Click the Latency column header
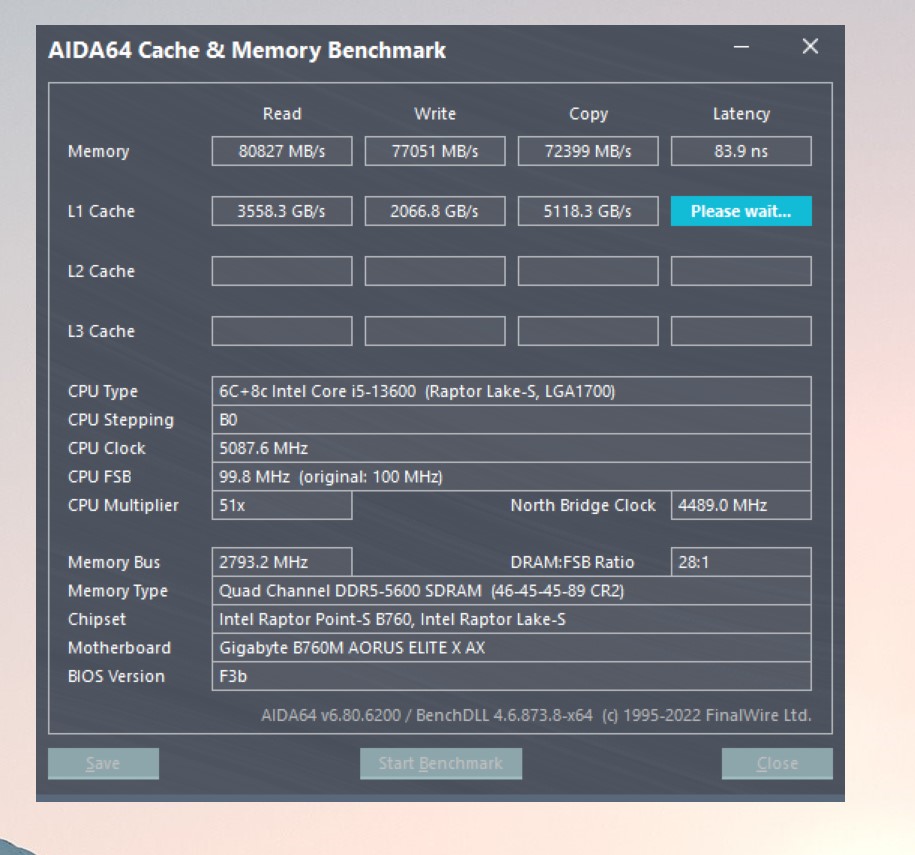 click(x=741, y=114)
